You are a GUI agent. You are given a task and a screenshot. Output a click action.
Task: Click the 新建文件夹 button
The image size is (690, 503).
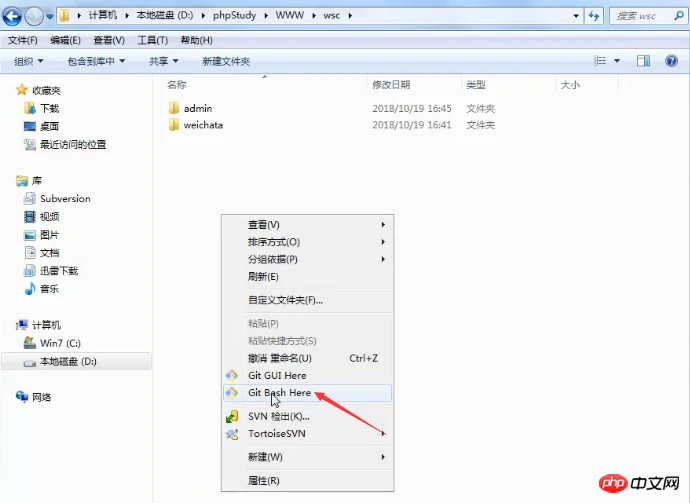[x=225, y=62]
